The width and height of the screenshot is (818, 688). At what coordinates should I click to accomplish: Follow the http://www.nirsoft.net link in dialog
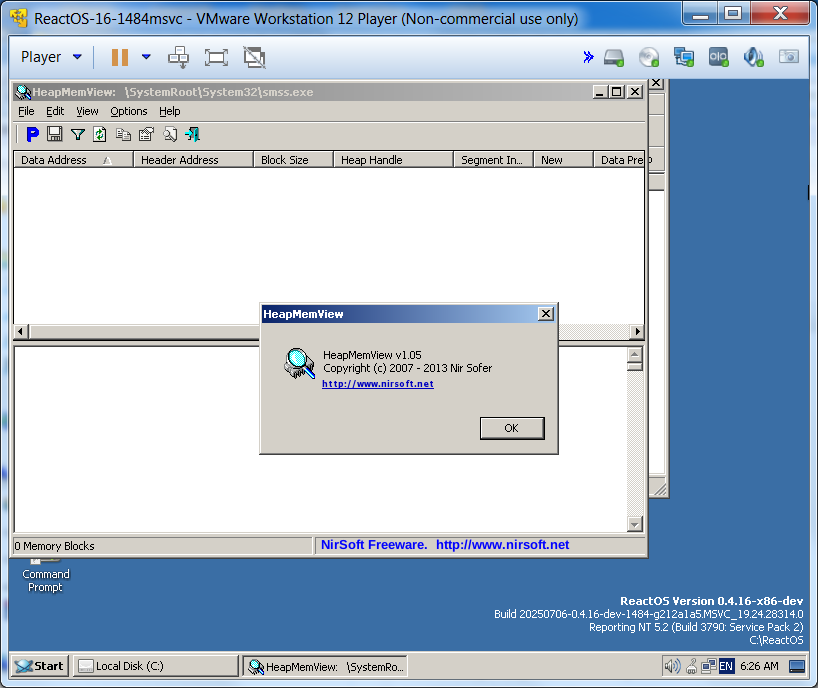coord(377,384)
